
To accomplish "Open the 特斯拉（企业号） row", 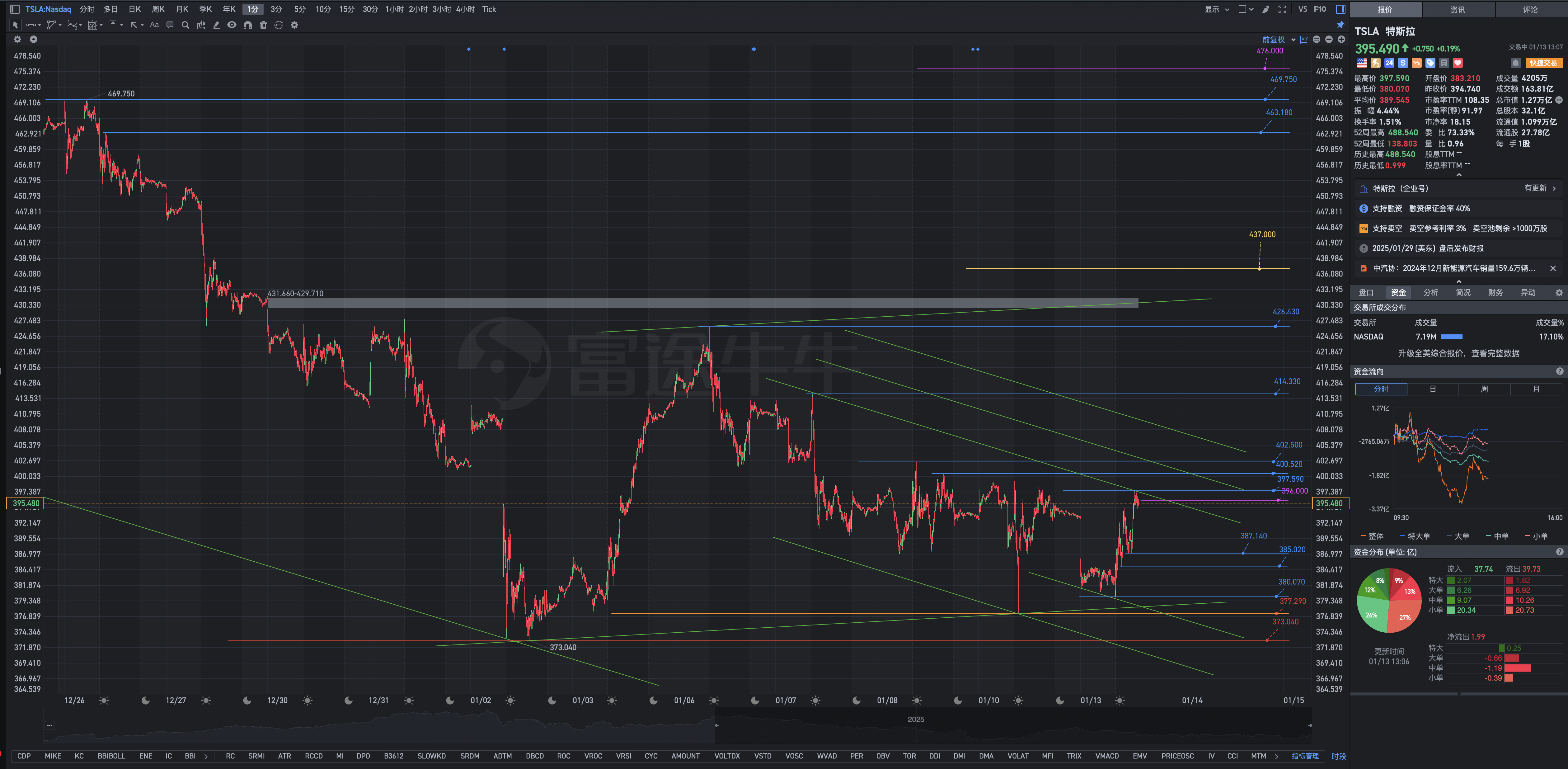I will click(x=1458, y=189).
